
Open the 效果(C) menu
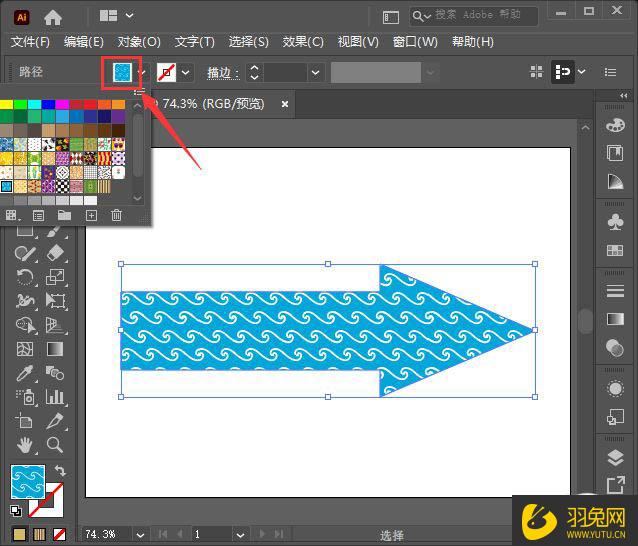(x=303, y=41)
